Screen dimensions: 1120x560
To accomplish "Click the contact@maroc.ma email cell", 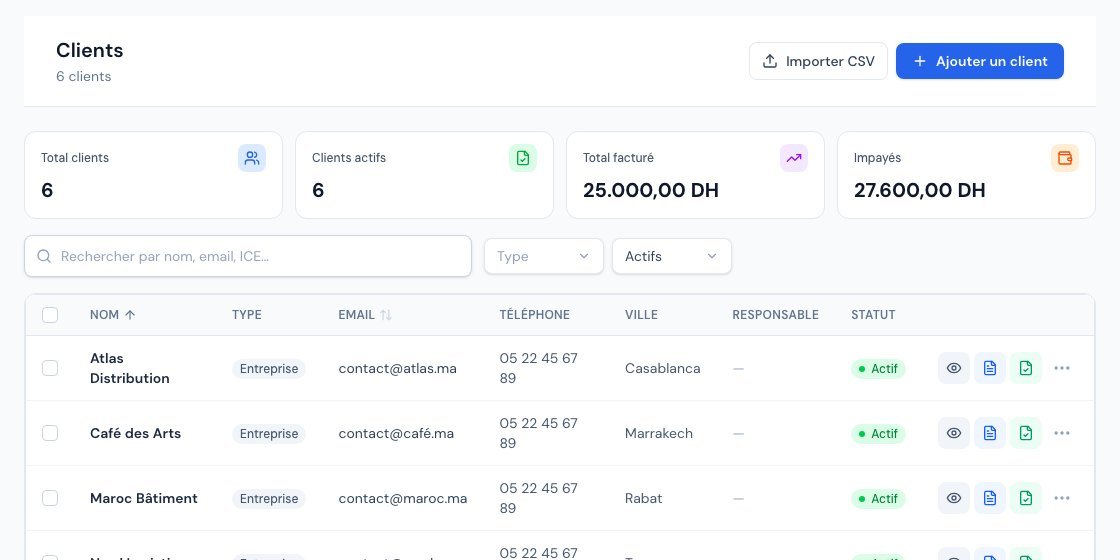I will (403, 499).
